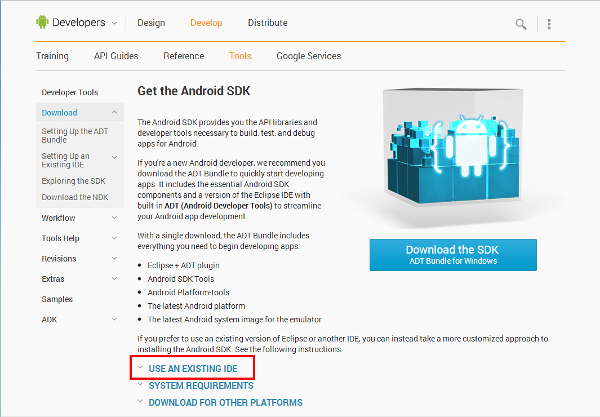Open Samples in the sidebar
600x417 pixels.
click(57, 299)
